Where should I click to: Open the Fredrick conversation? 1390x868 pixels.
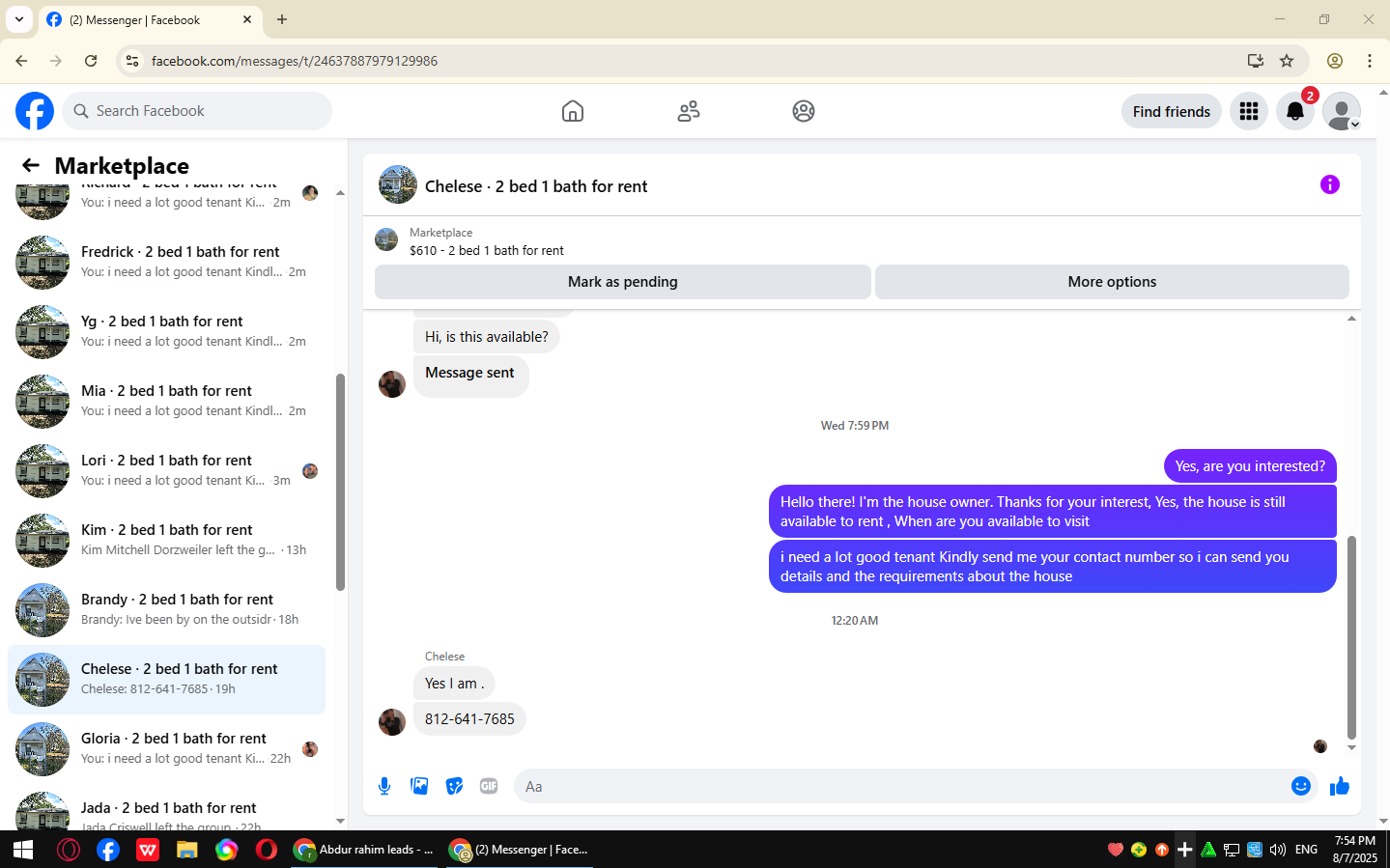tap(166, 263)
